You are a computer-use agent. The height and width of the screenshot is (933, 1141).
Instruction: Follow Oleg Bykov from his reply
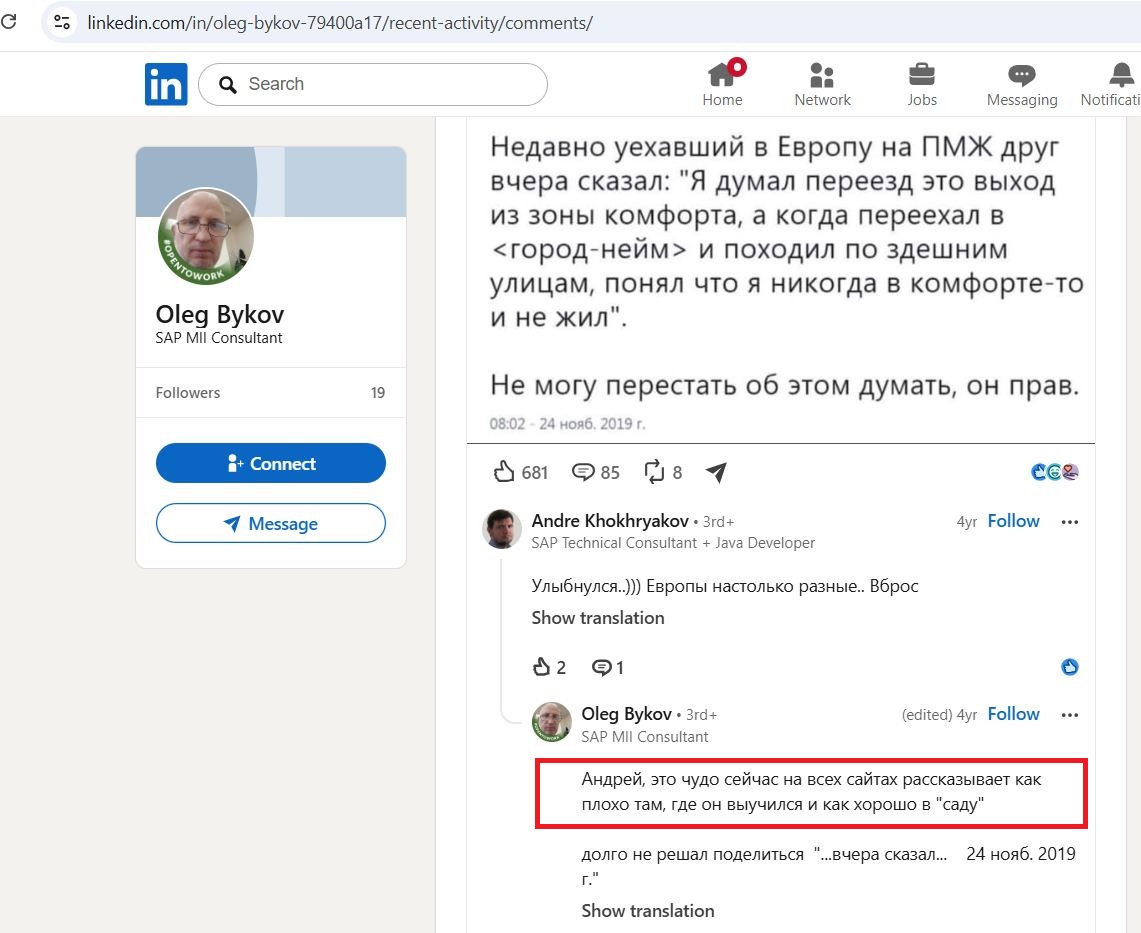click(x=1014, y=714)
